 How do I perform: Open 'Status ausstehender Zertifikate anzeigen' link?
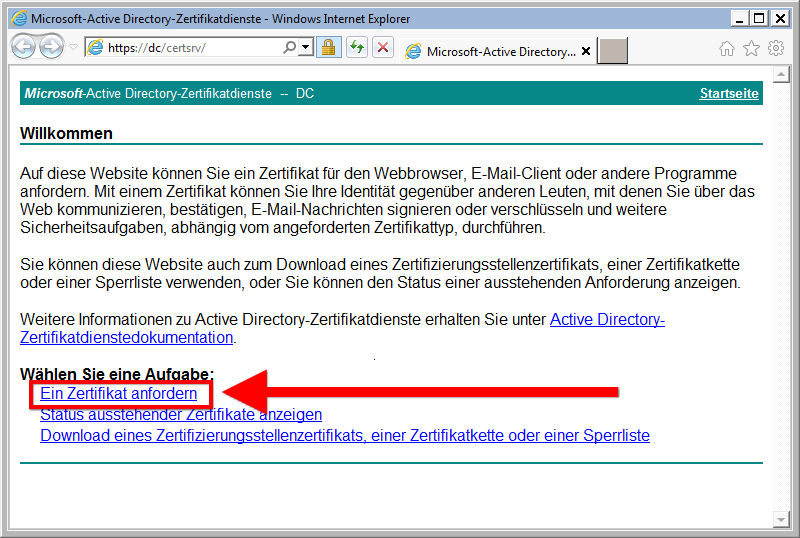[x=181, y=415]
